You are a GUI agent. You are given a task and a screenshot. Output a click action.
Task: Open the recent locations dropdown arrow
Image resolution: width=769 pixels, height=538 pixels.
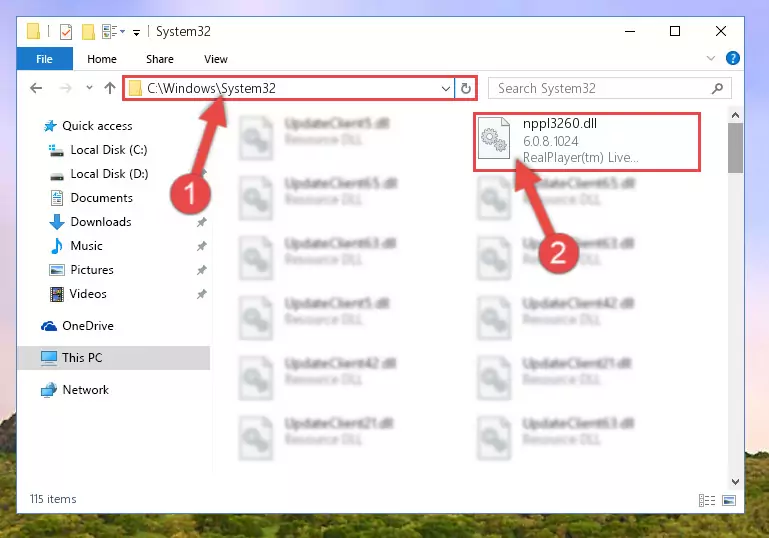click(89, 88)
